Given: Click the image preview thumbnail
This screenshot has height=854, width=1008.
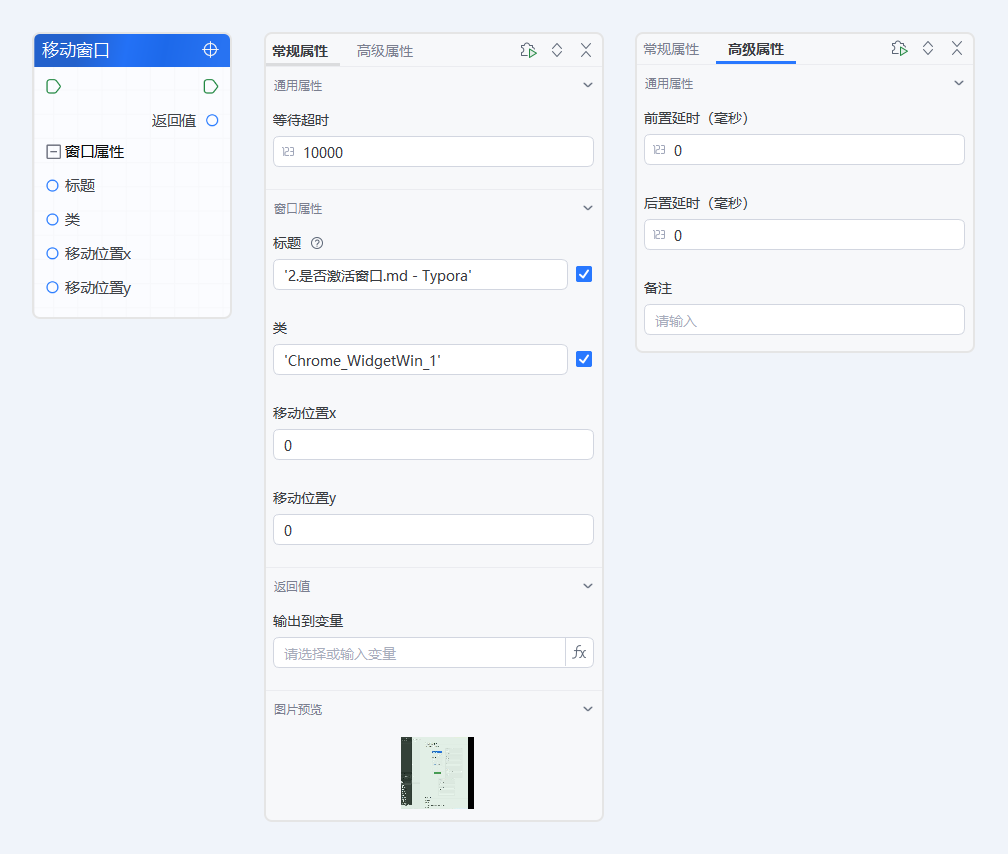Looking at the screenshot, I should (x=437, y=772).
